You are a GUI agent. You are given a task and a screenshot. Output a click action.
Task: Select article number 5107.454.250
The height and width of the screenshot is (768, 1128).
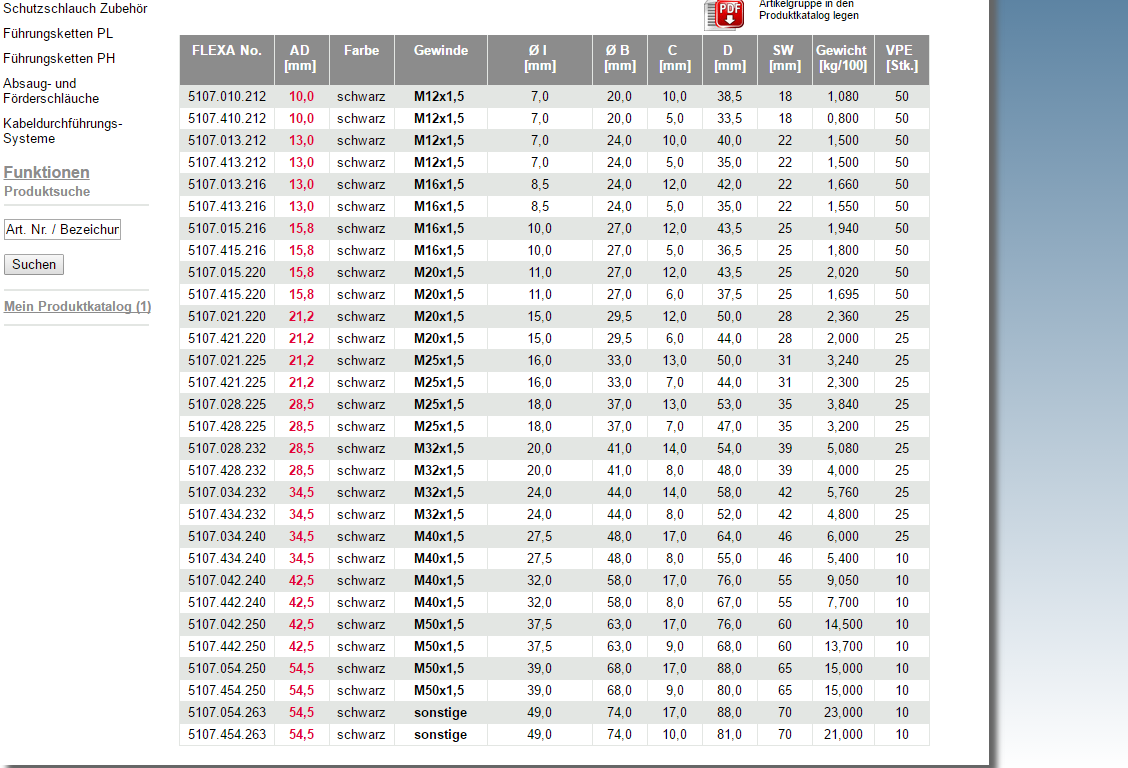(227, 690)
